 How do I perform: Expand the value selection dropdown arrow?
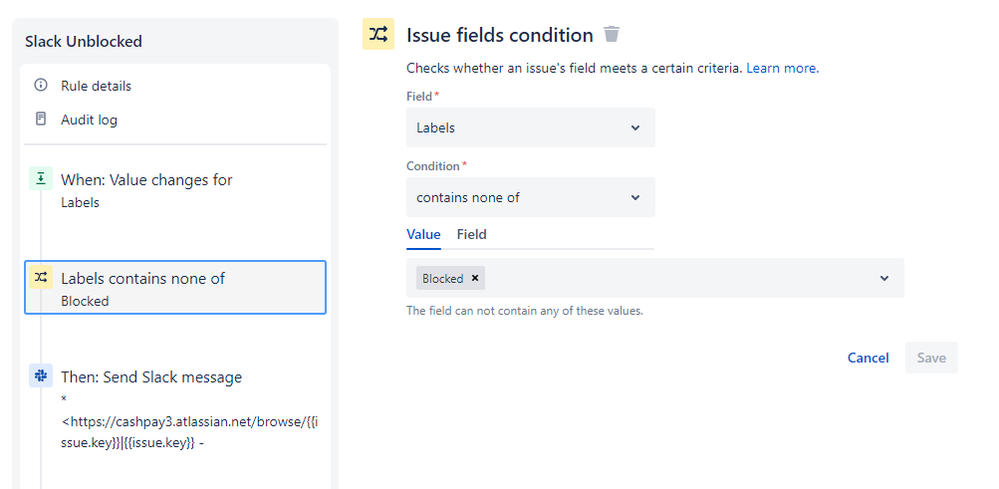[x=884, y=279]
